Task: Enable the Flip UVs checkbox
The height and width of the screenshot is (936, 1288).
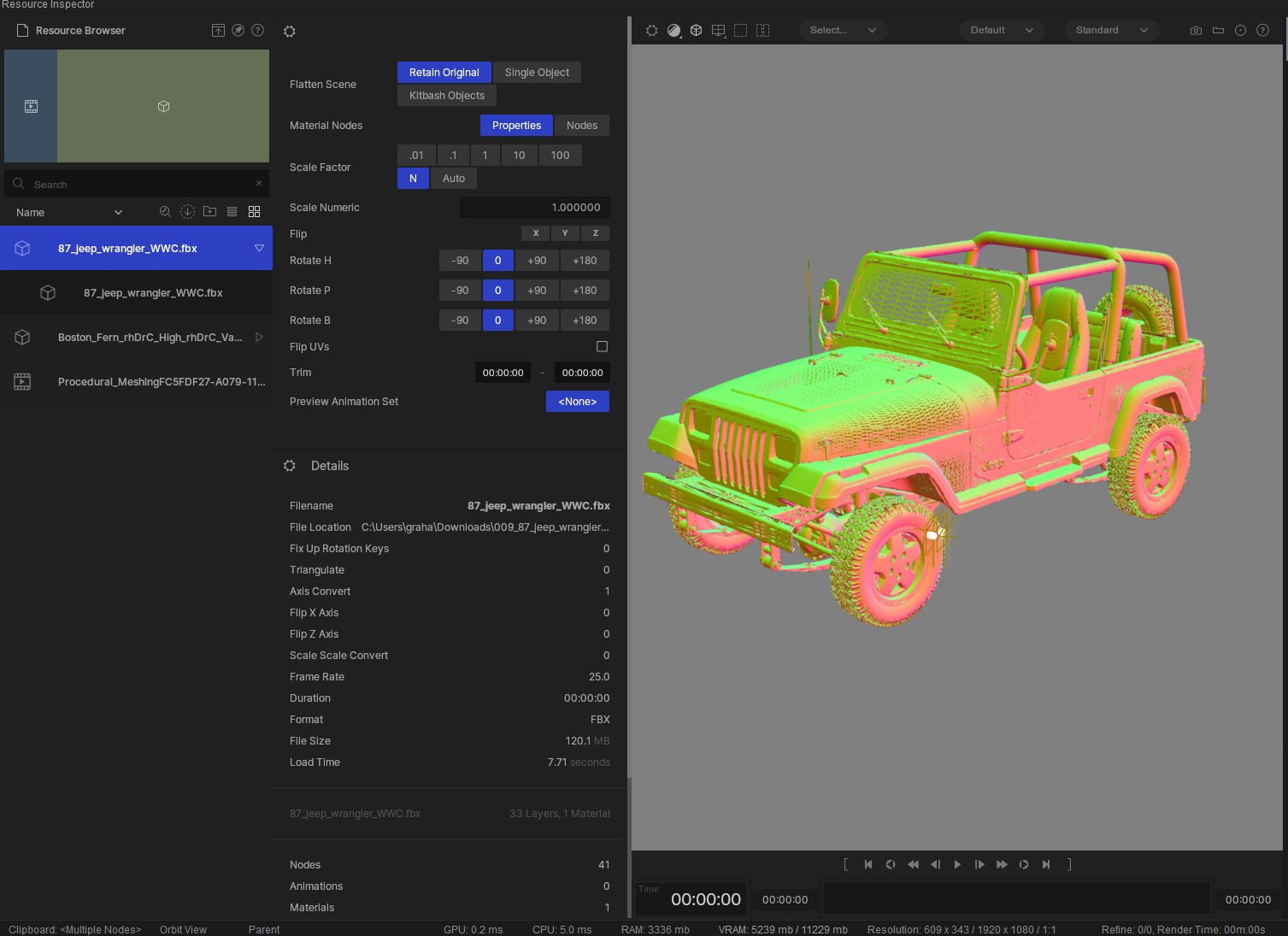Action: coord(602,346)
